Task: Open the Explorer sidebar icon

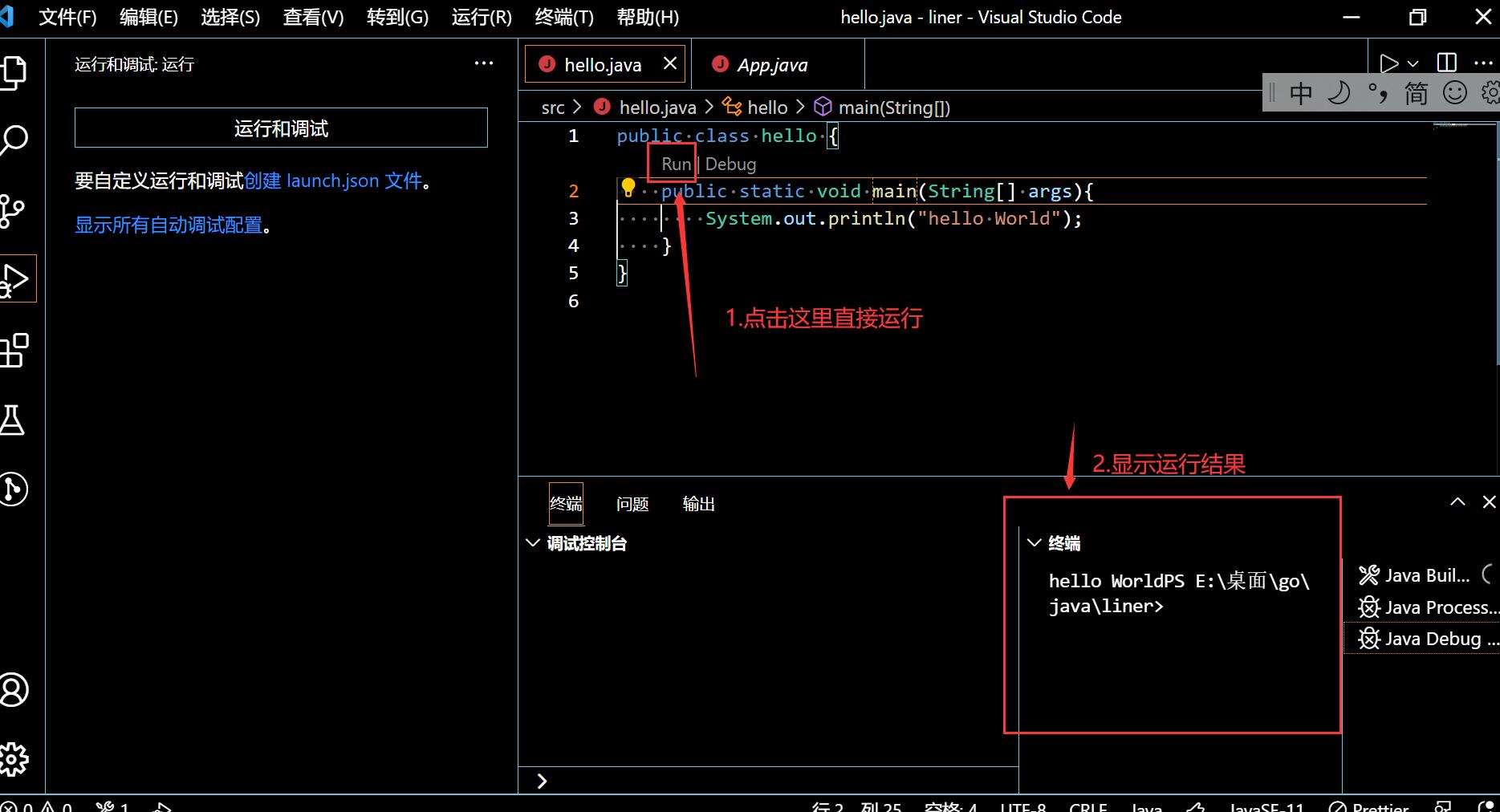Action: (x=16, y=72)
